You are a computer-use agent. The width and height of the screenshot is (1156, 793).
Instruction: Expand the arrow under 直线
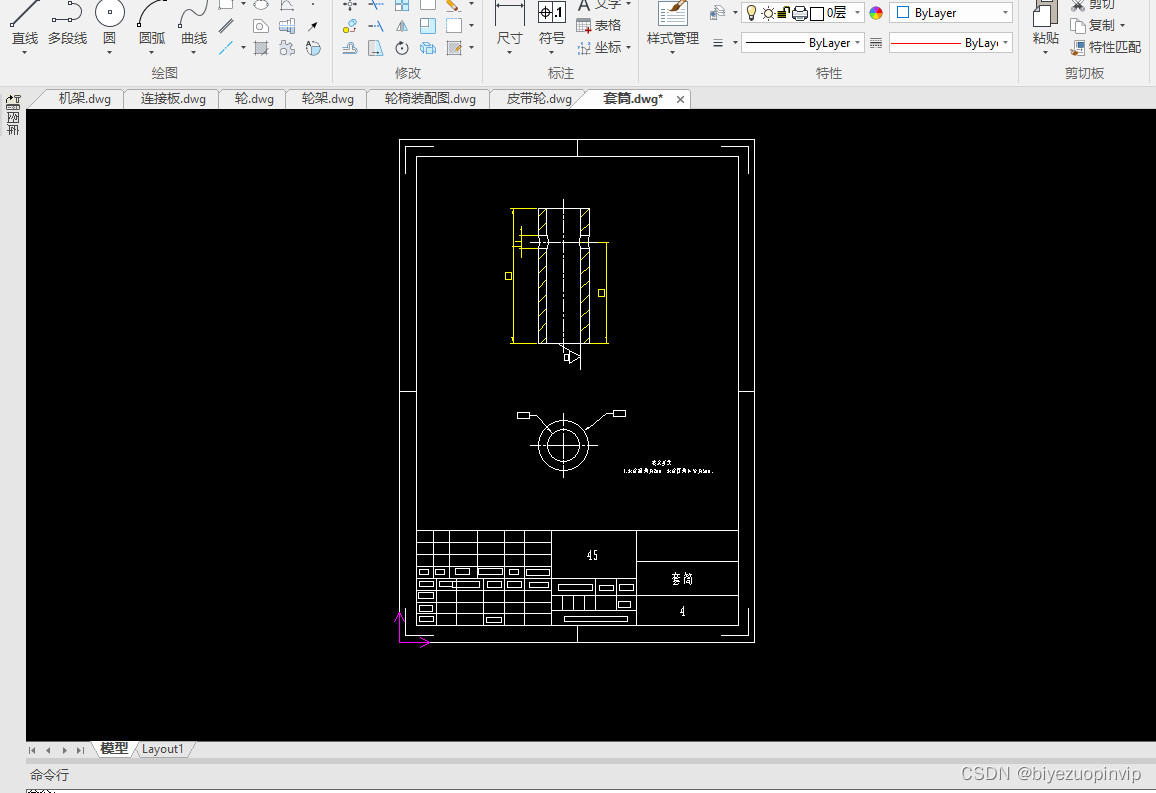point(24,53)
